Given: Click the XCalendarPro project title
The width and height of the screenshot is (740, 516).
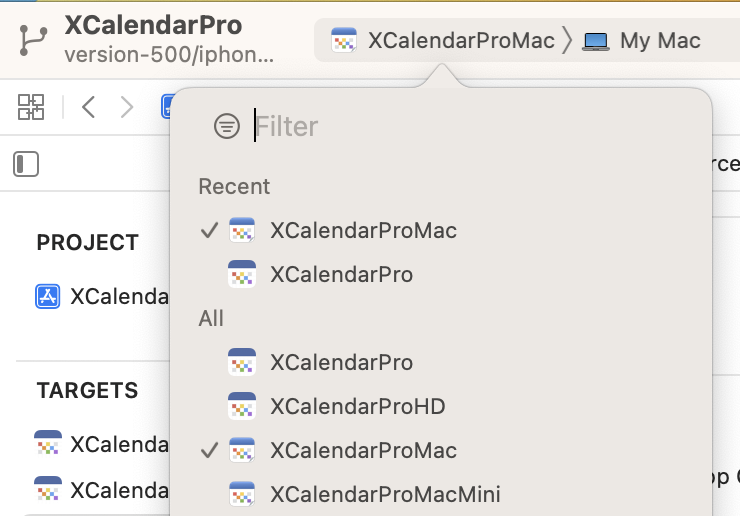Looking at the screenshot, I should click(x=153, y=25).
